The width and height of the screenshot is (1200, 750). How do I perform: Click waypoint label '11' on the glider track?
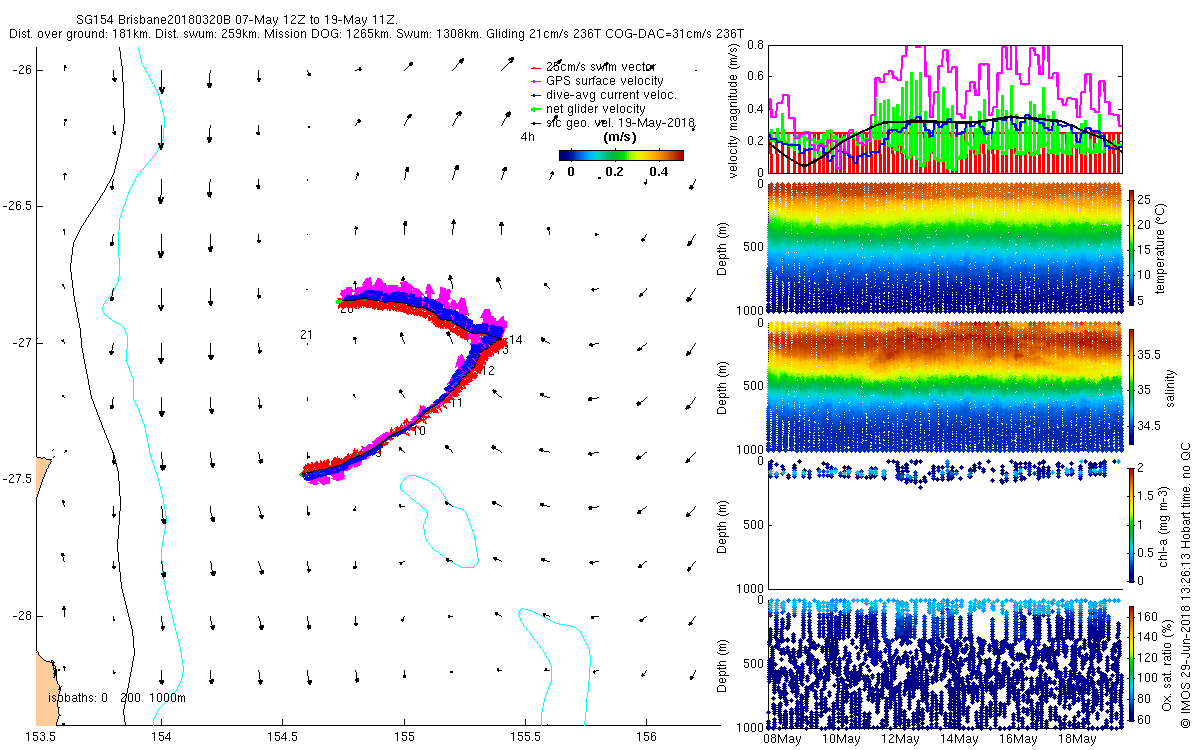[x=455, y=403]
